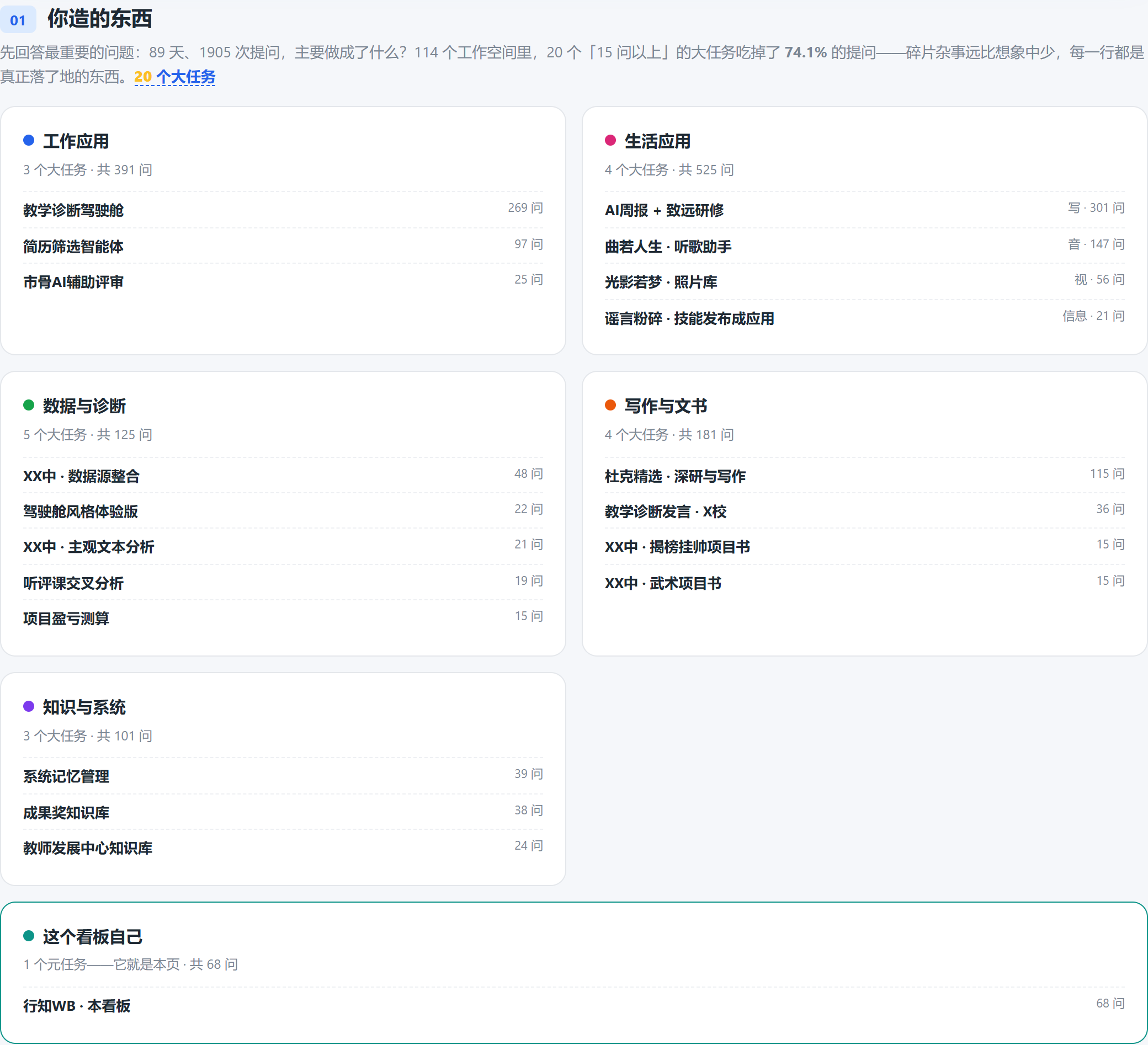Click the '5 个大任务 · 共 125 问' summary

[88, 434]
